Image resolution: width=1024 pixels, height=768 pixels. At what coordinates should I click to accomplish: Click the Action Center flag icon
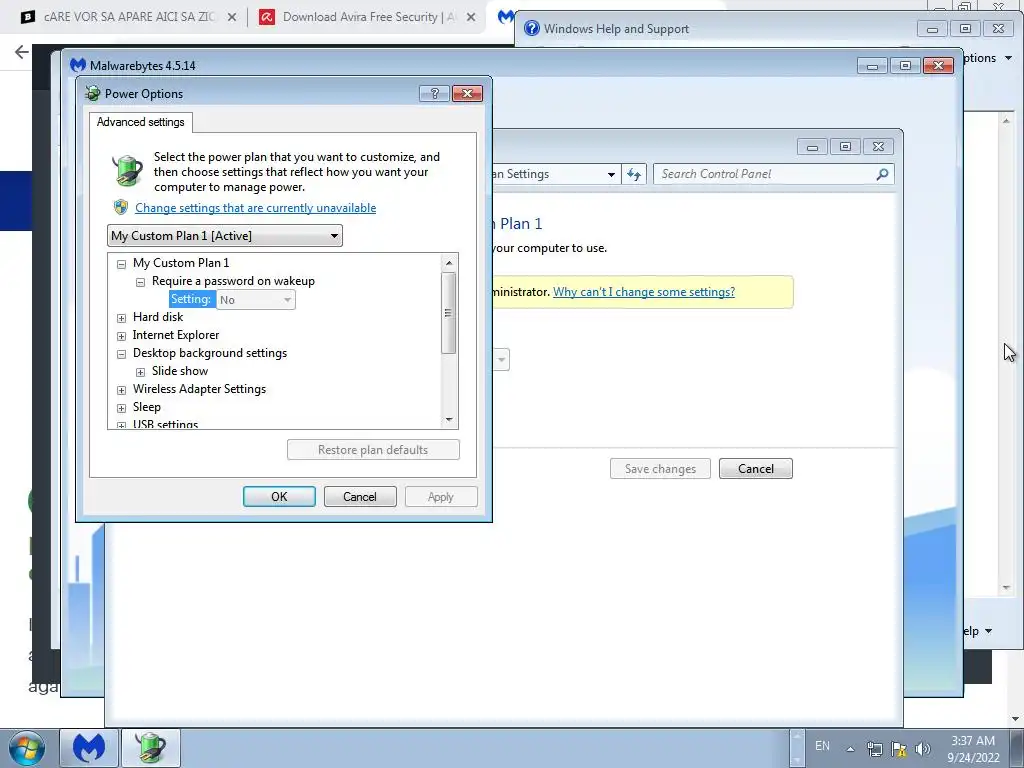coord(899,748)
